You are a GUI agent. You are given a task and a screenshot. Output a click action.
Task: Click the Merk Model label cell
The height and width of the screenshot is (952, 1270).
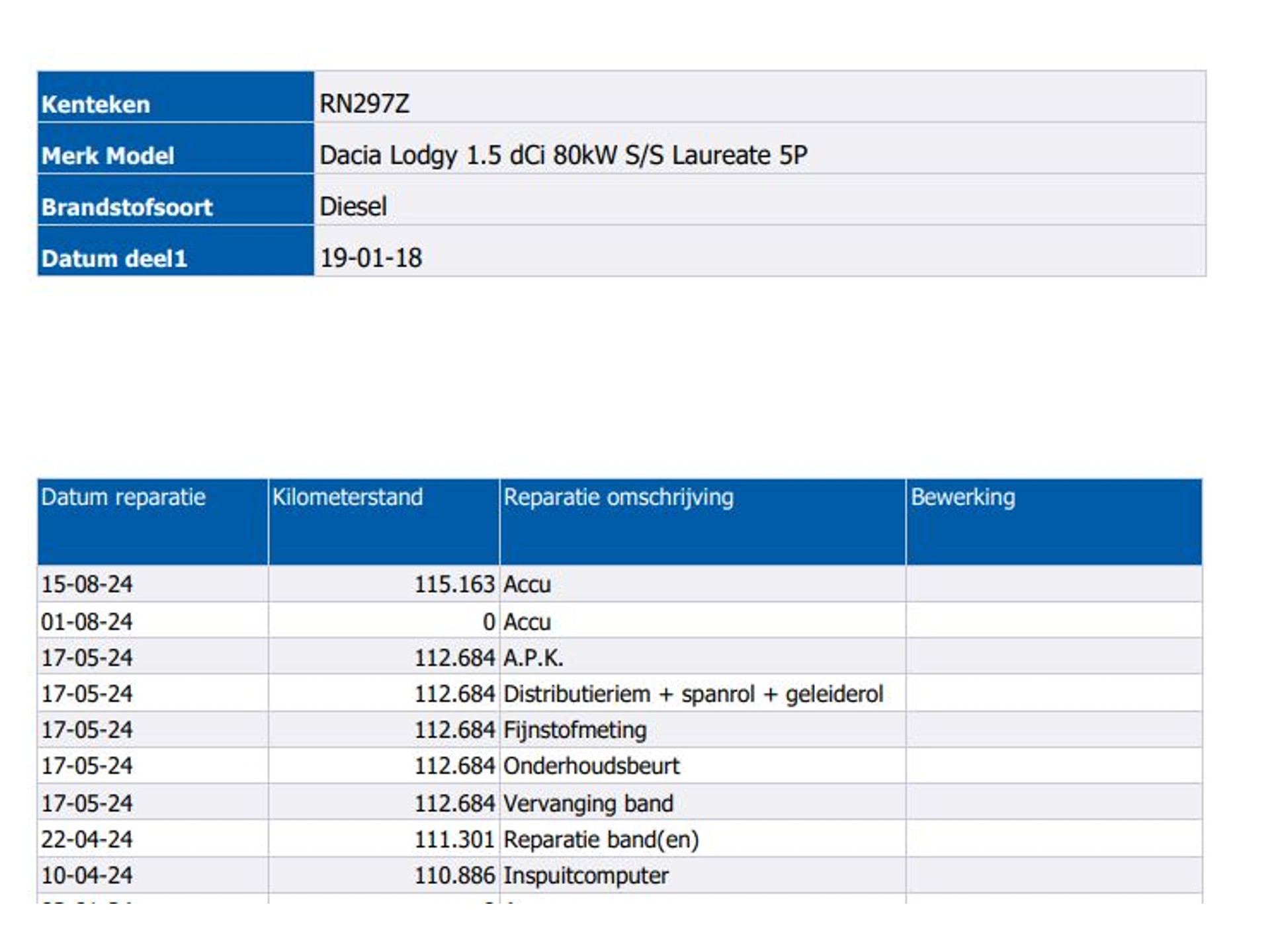175,148
